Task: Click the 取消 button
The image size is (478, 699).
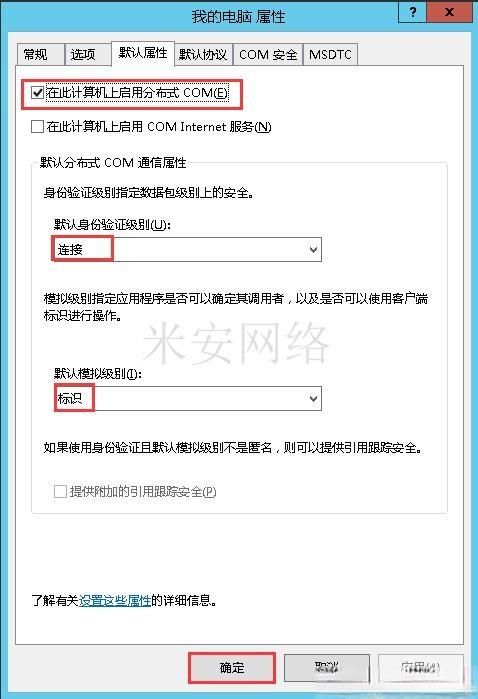Action: (327, 667)
